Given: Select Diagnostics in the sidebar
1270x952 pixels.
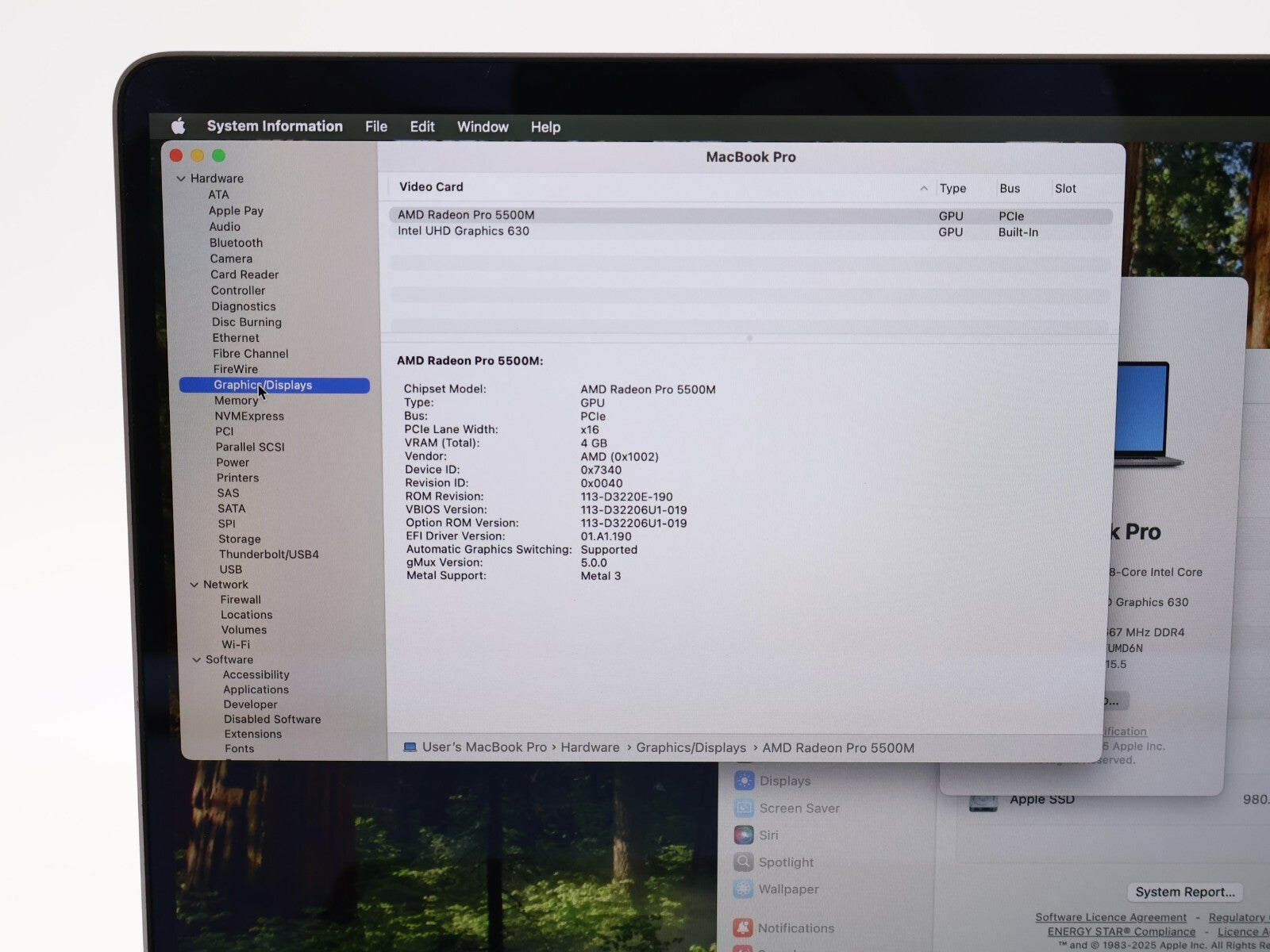Looking at the screenshot, I should click(244, 306).
